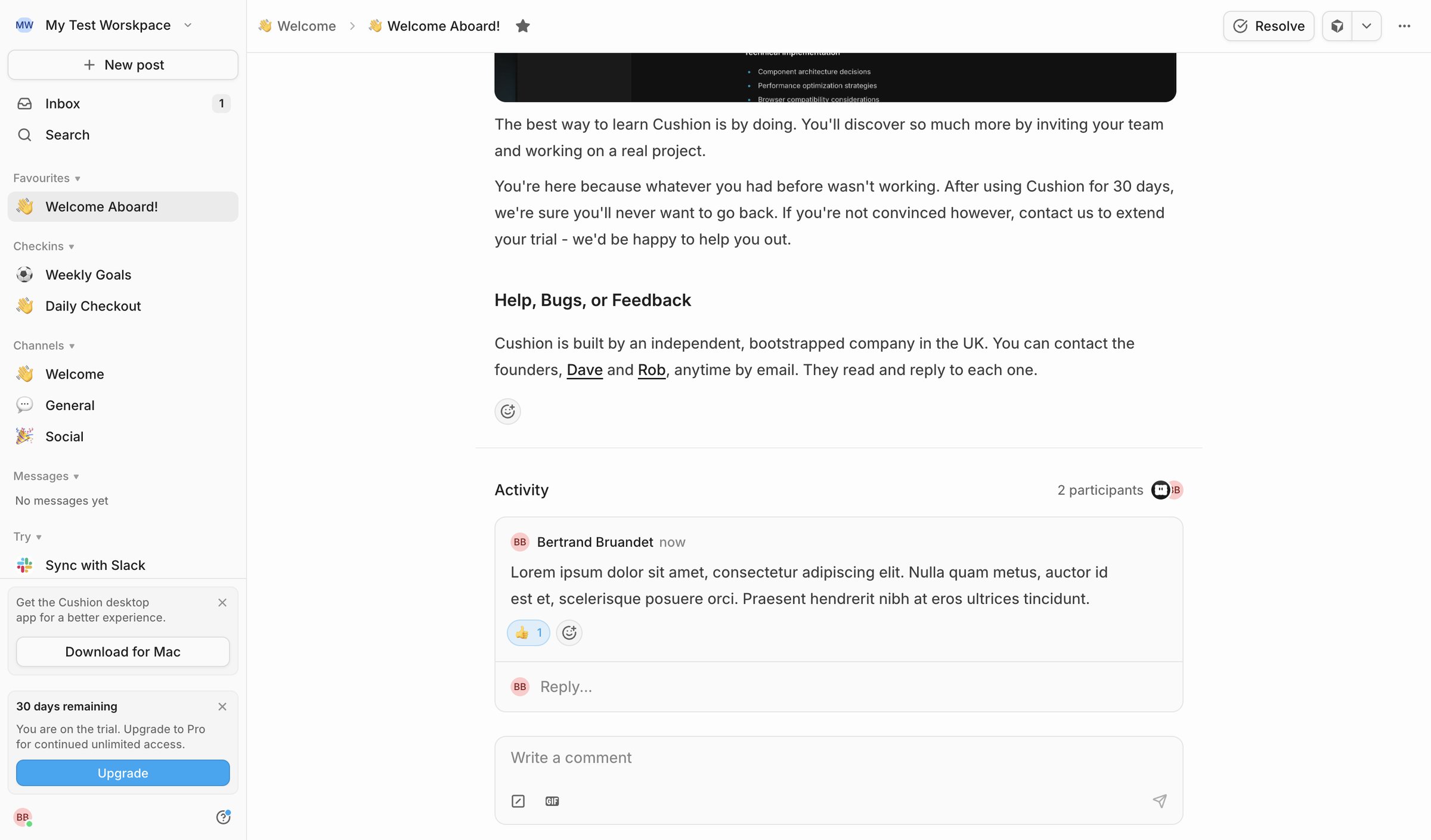Collapse the Try section

27,537
